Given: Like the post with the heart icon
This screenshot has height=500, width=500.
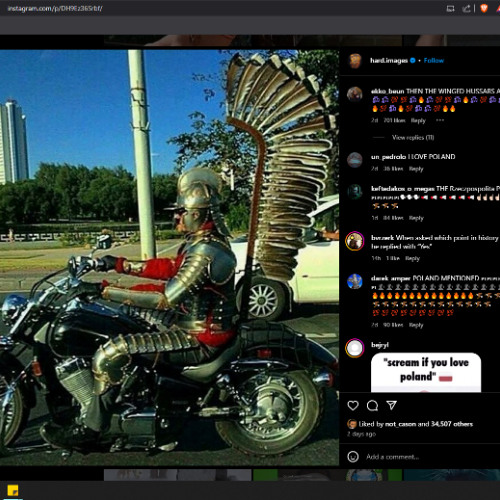Looking at the screenshot, I should coord(353,405).
